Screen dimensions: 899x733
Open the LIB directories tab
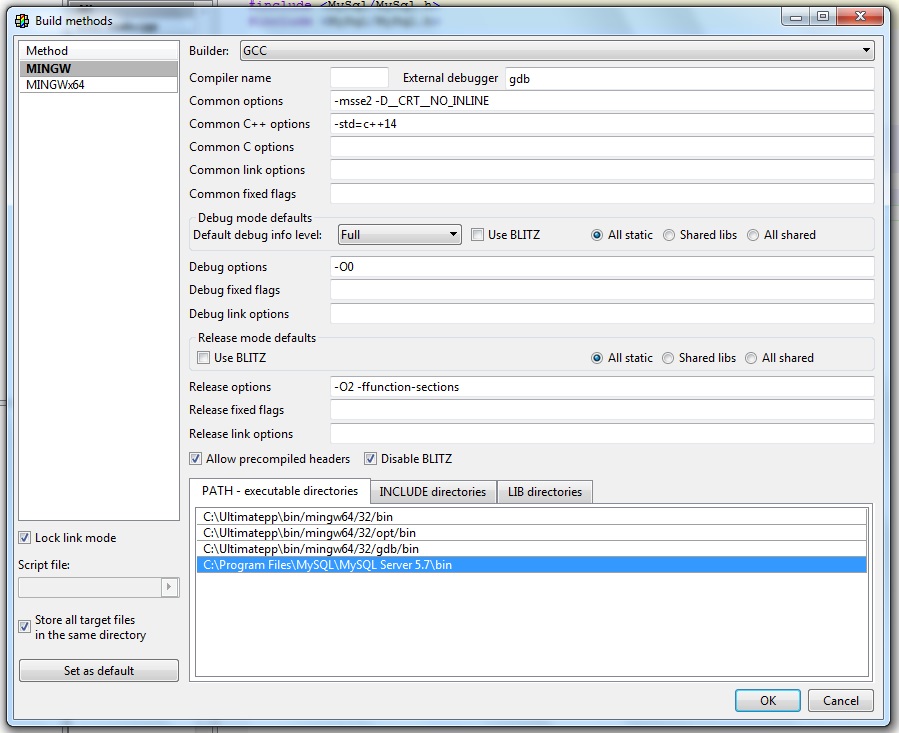point(545,492)
